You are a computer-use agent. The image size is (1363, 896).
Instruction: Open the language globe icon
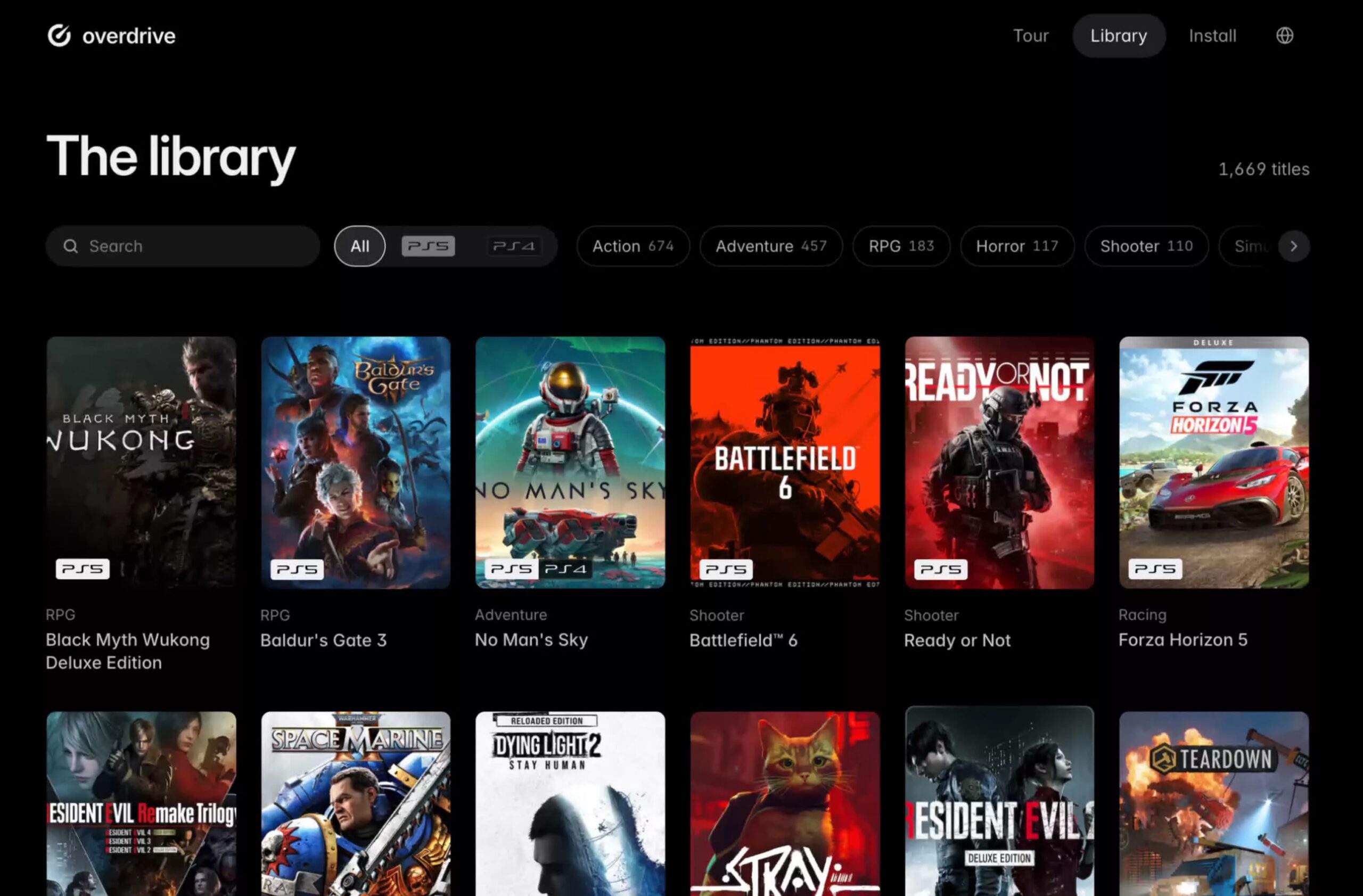(1285, 36)
